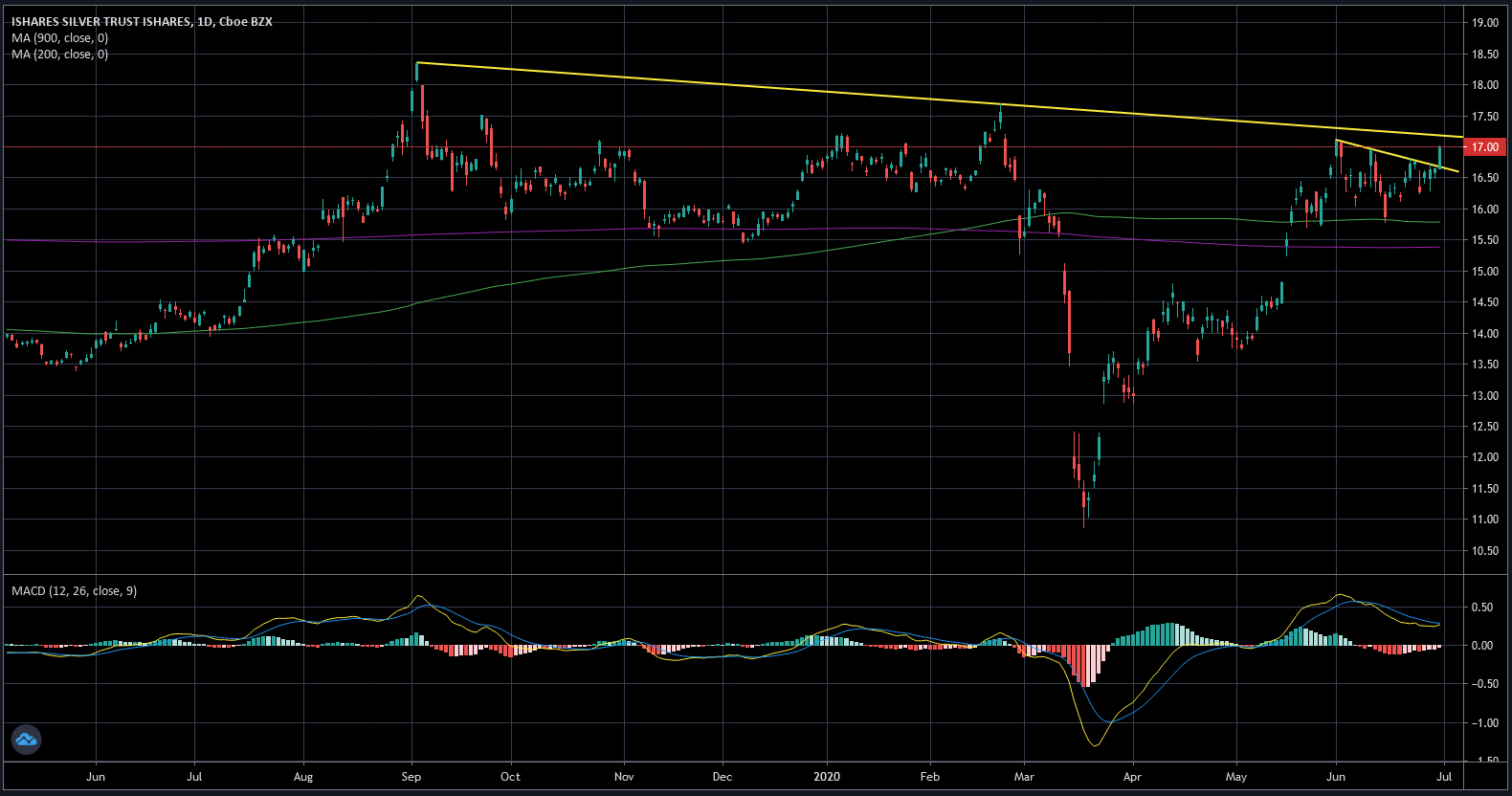
Task: Click the Oct label on time axis
Action: pyautogui.click(x=511, y=777)
